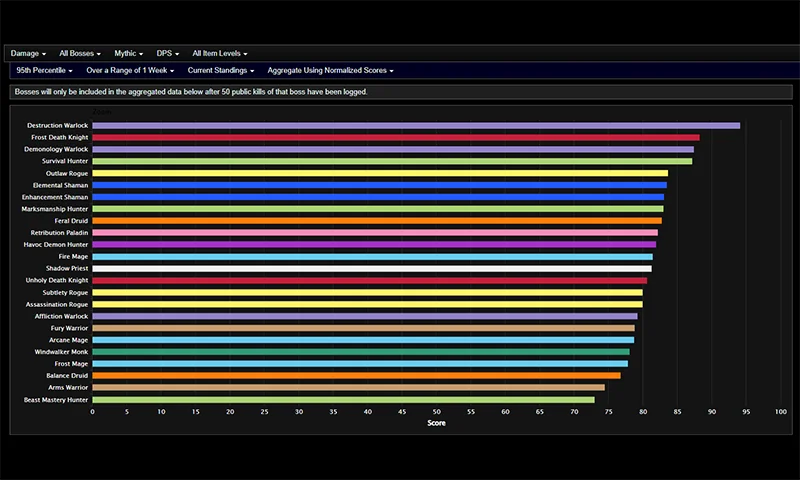Select the Survival Hunter green bar
The image size is (800, 480).
tap(392, 161)
